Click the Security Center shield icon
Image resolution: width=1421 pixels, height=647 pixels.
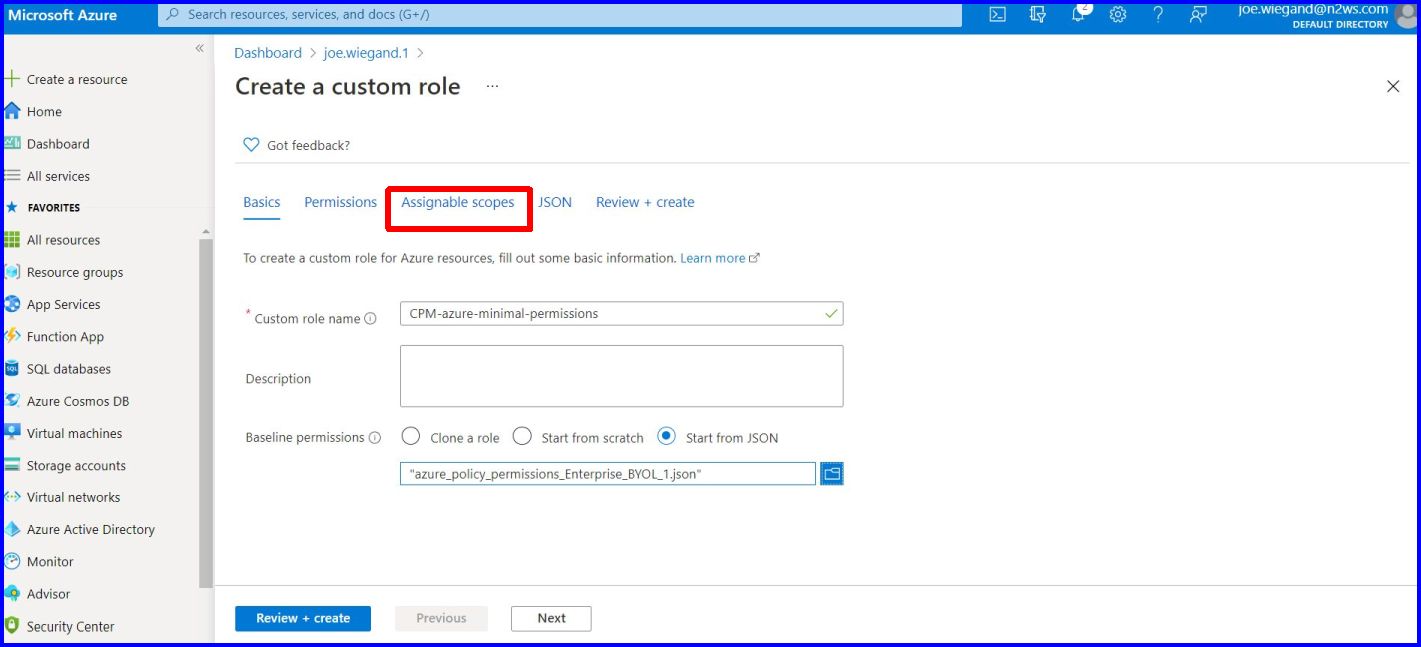tap(12, 626)
